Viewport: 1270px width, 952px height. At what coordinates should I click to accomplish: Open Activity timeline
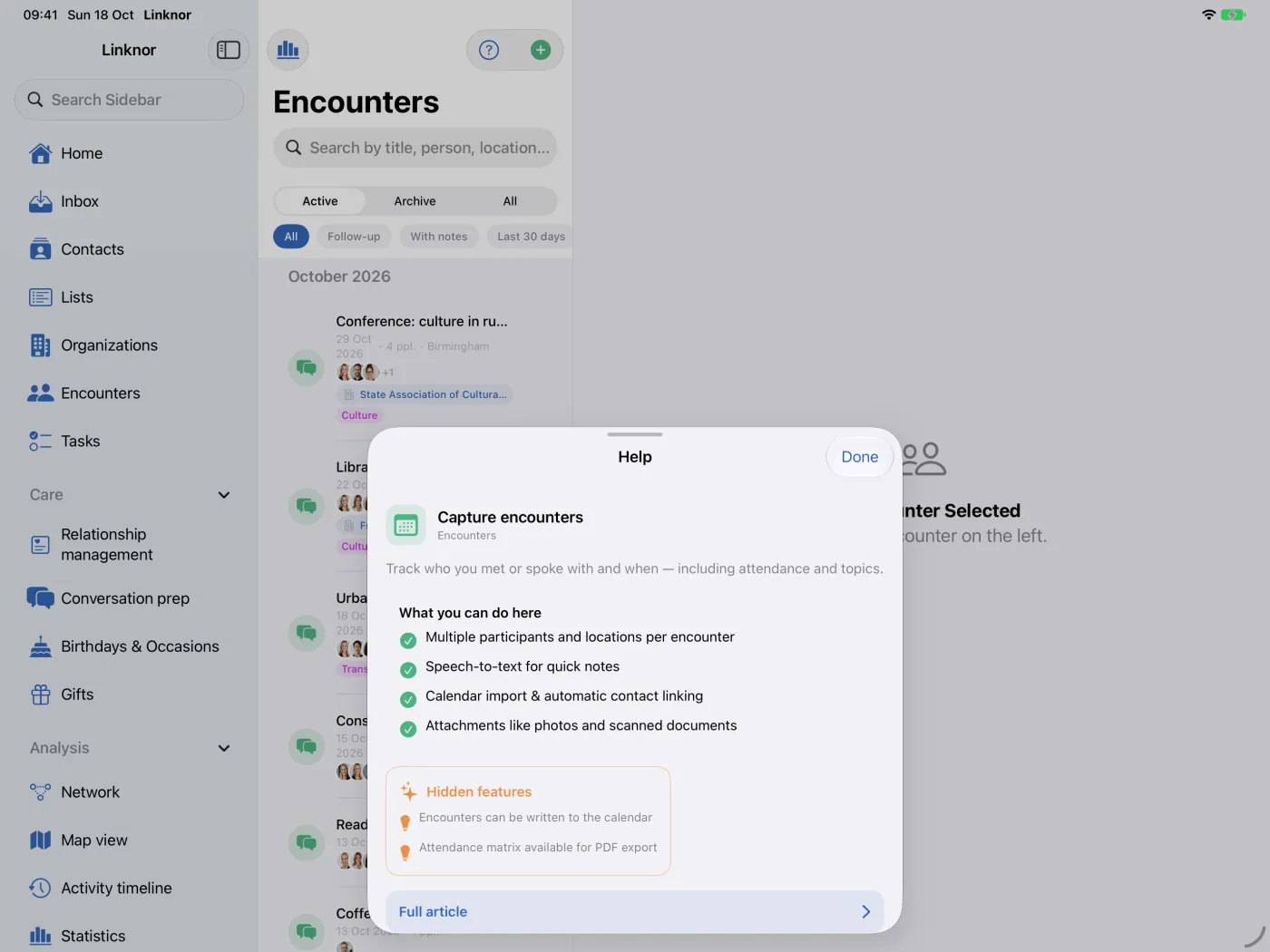[x=129, y=889]
